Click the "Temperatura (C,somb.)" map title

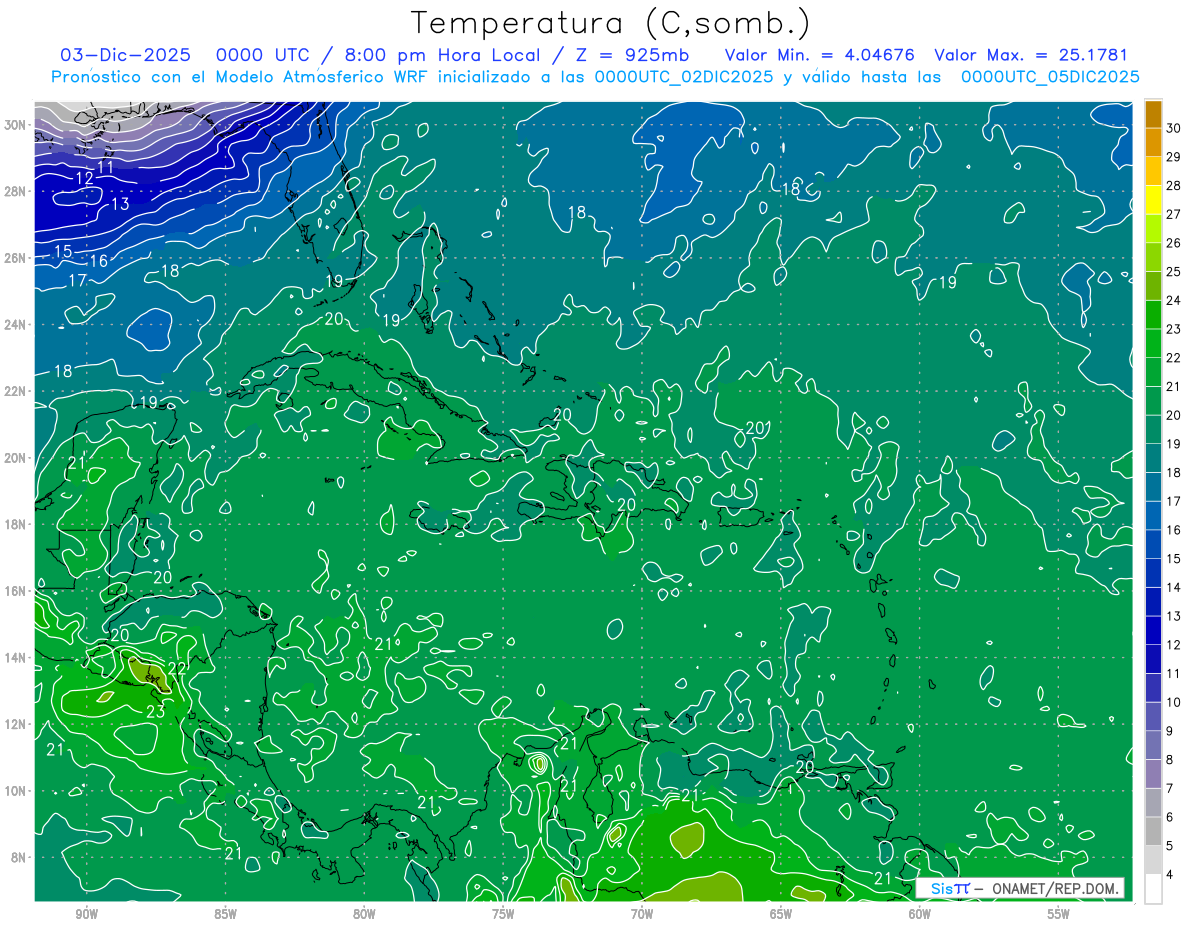tap(610, 24)
